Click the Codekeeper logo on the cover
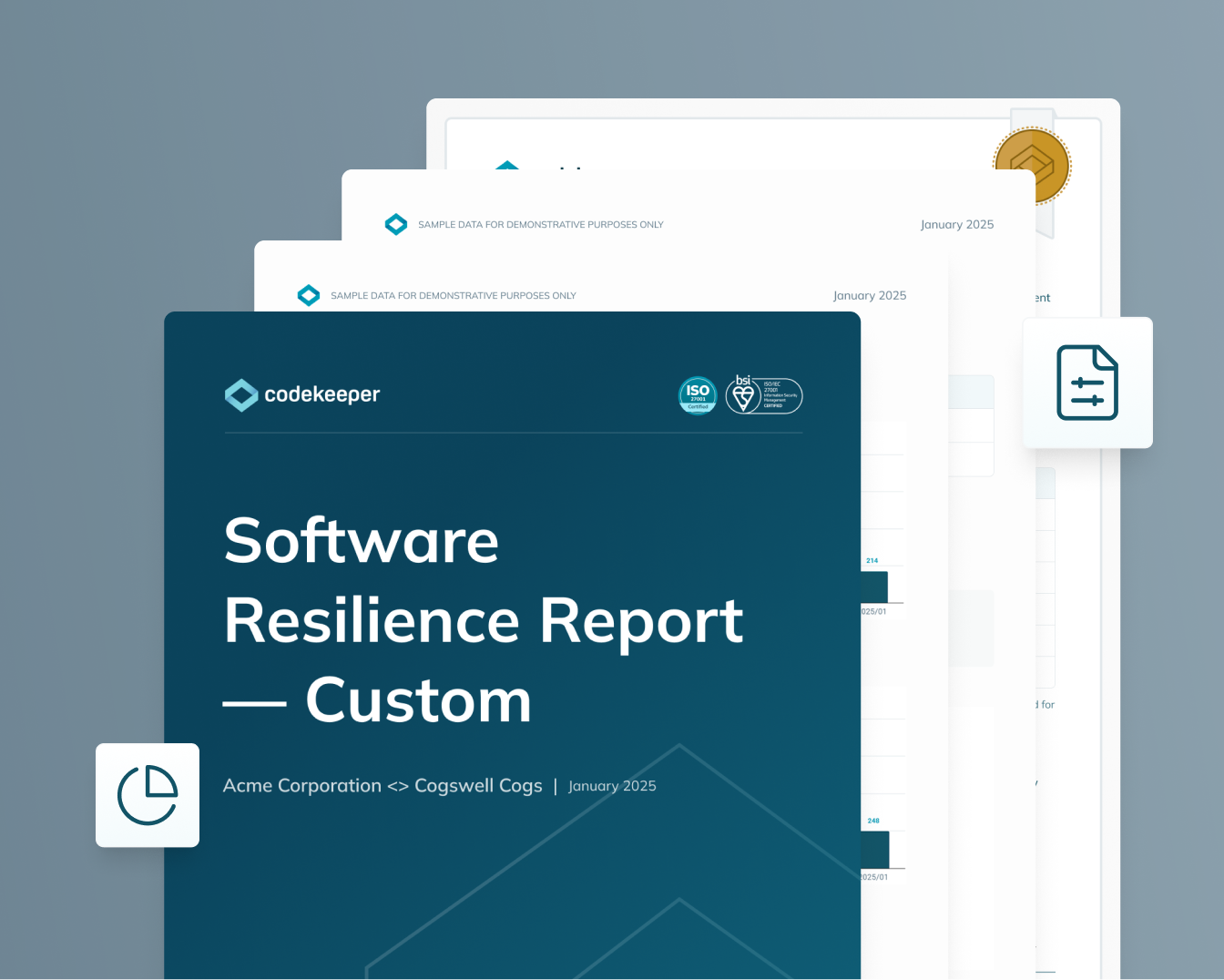Viewport: 1224px width, 980px height. tap(301, 394)
